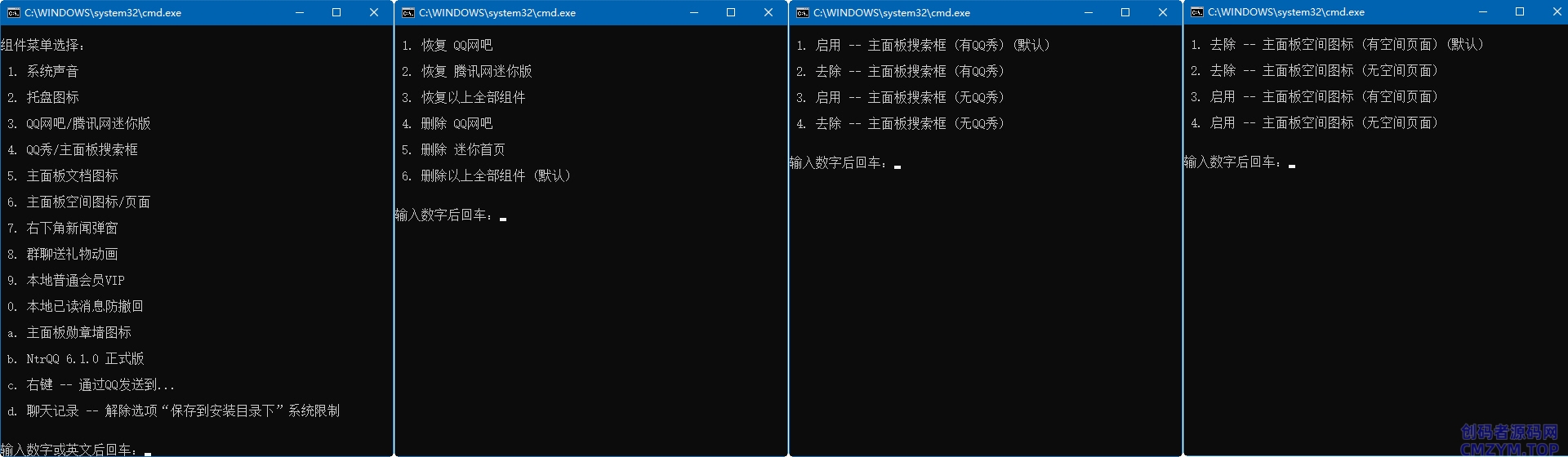Minimize the 主面板空间图标 cmd window
Screen dimensions: 1568x457
point(1483,12)
